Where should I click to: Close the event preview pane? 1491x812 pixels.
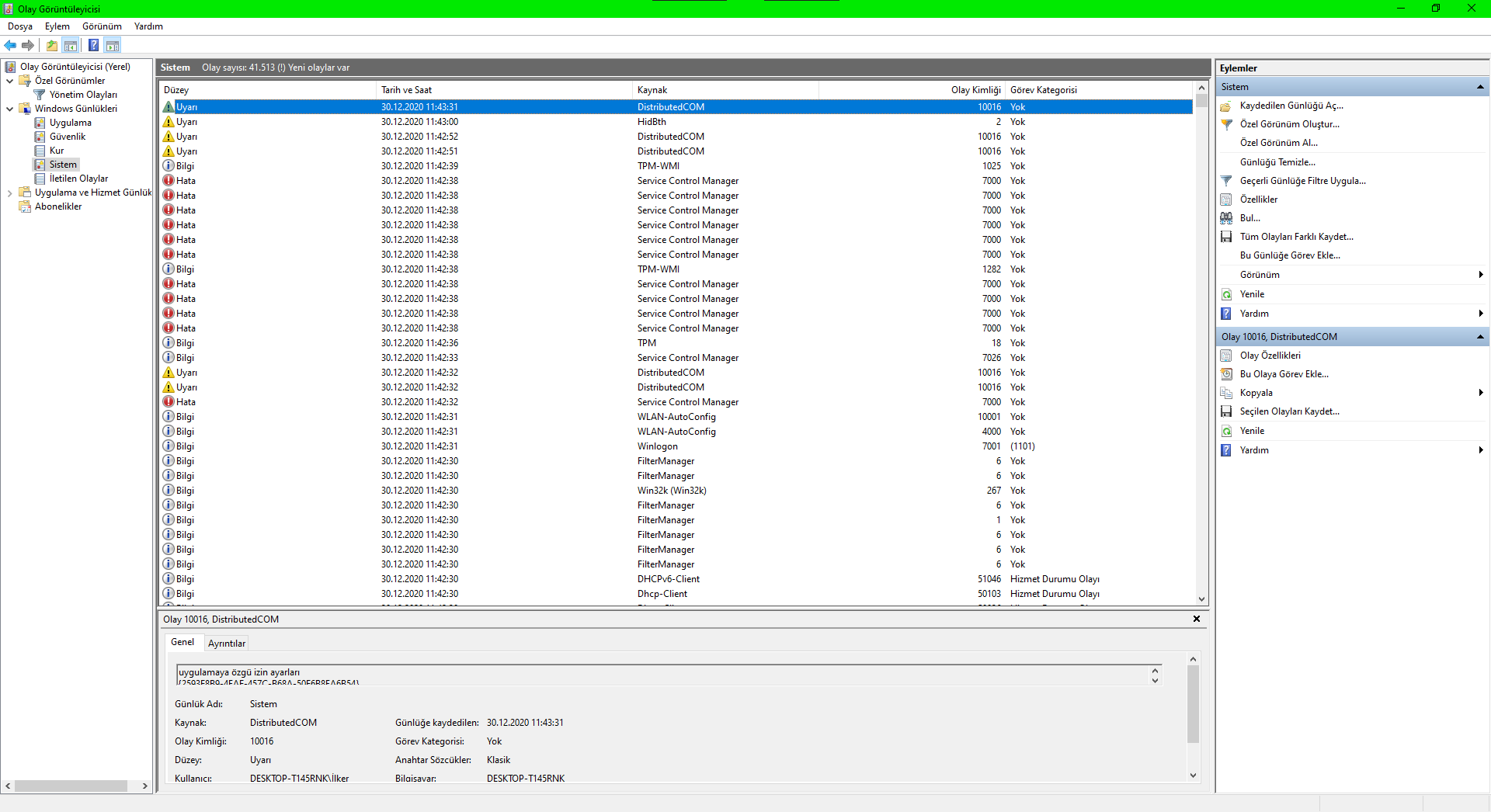1197,619
